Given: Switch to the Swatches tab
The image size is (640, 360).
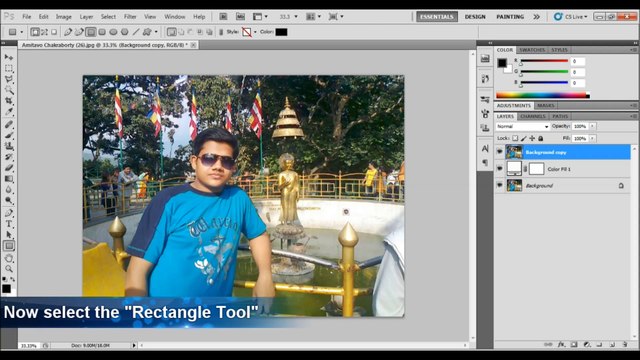Looking at the screenshot, I should point(532,50).
